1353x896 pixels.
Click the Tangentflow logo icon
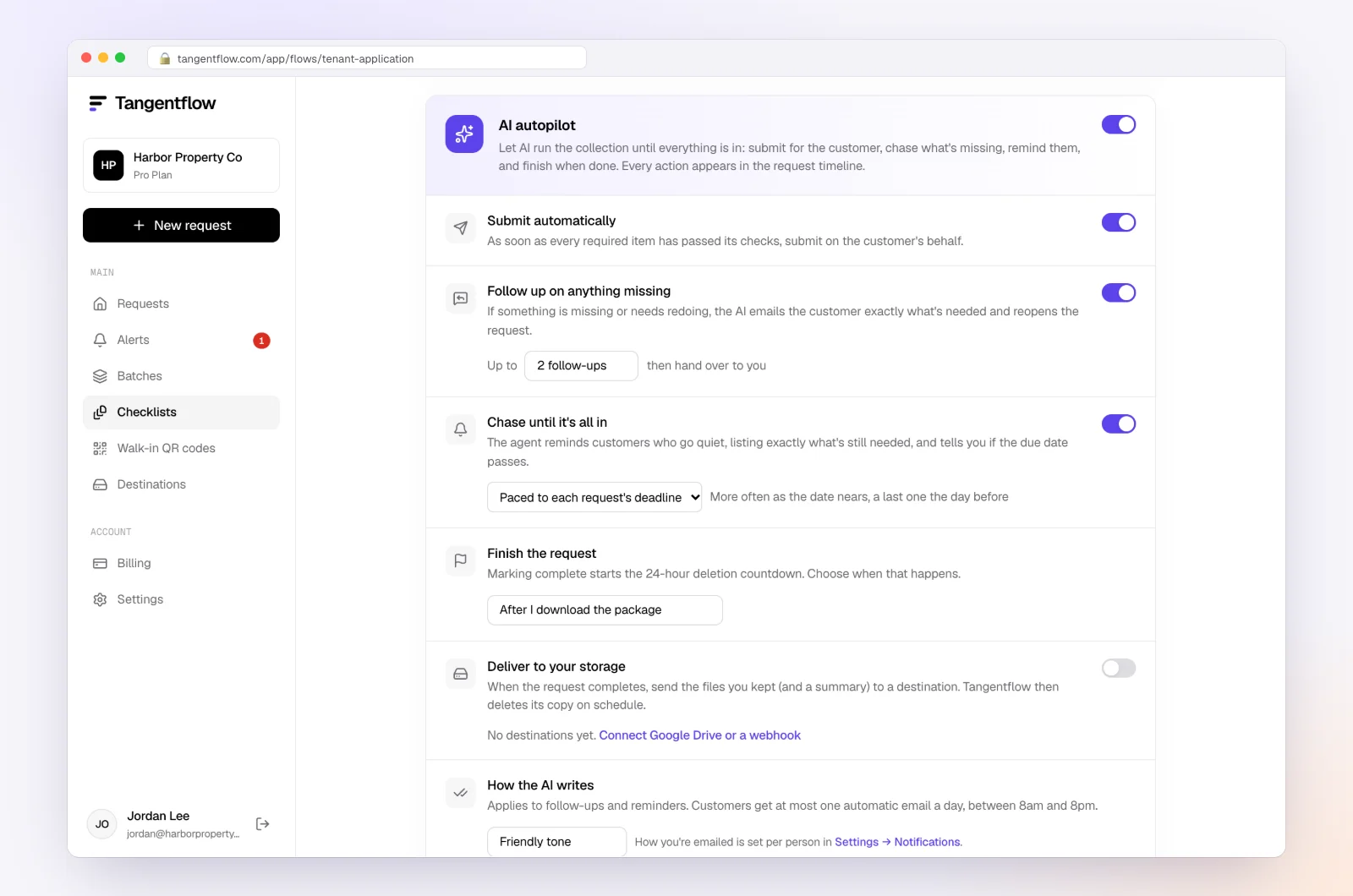click(x=98, y=103)
